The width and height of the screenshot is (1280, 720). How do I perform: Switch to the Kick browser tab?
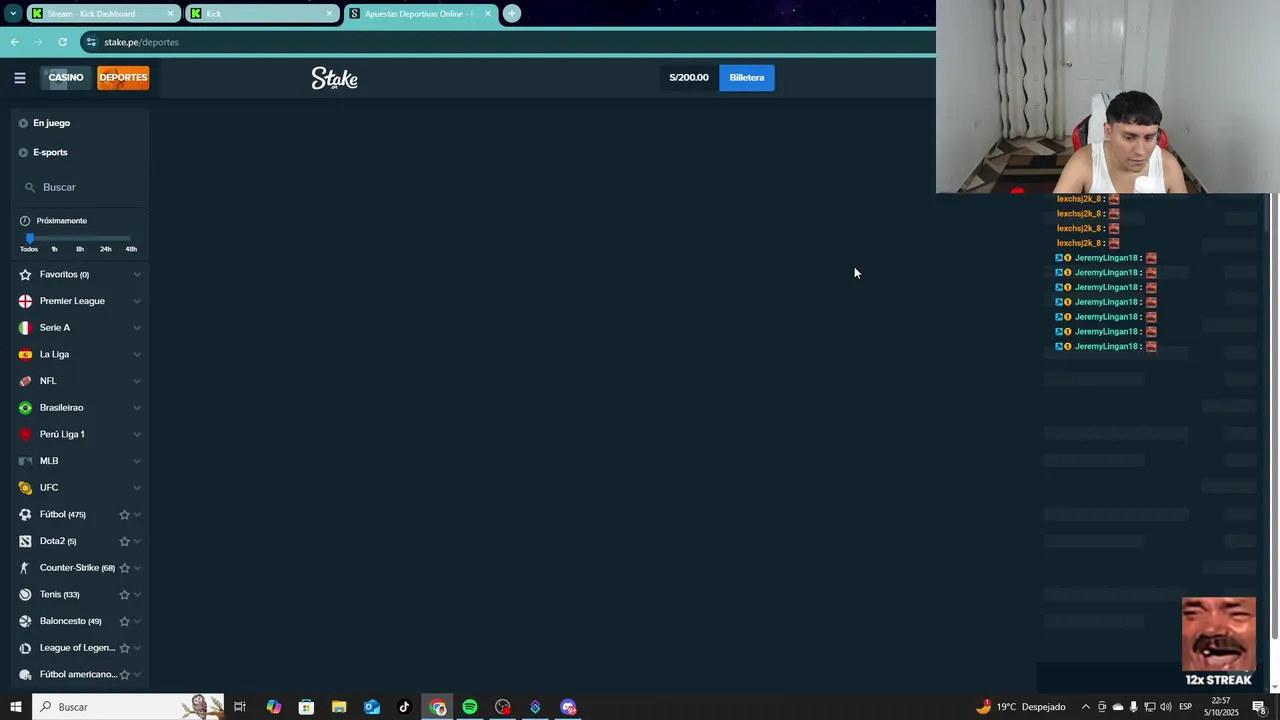point(262,14)
